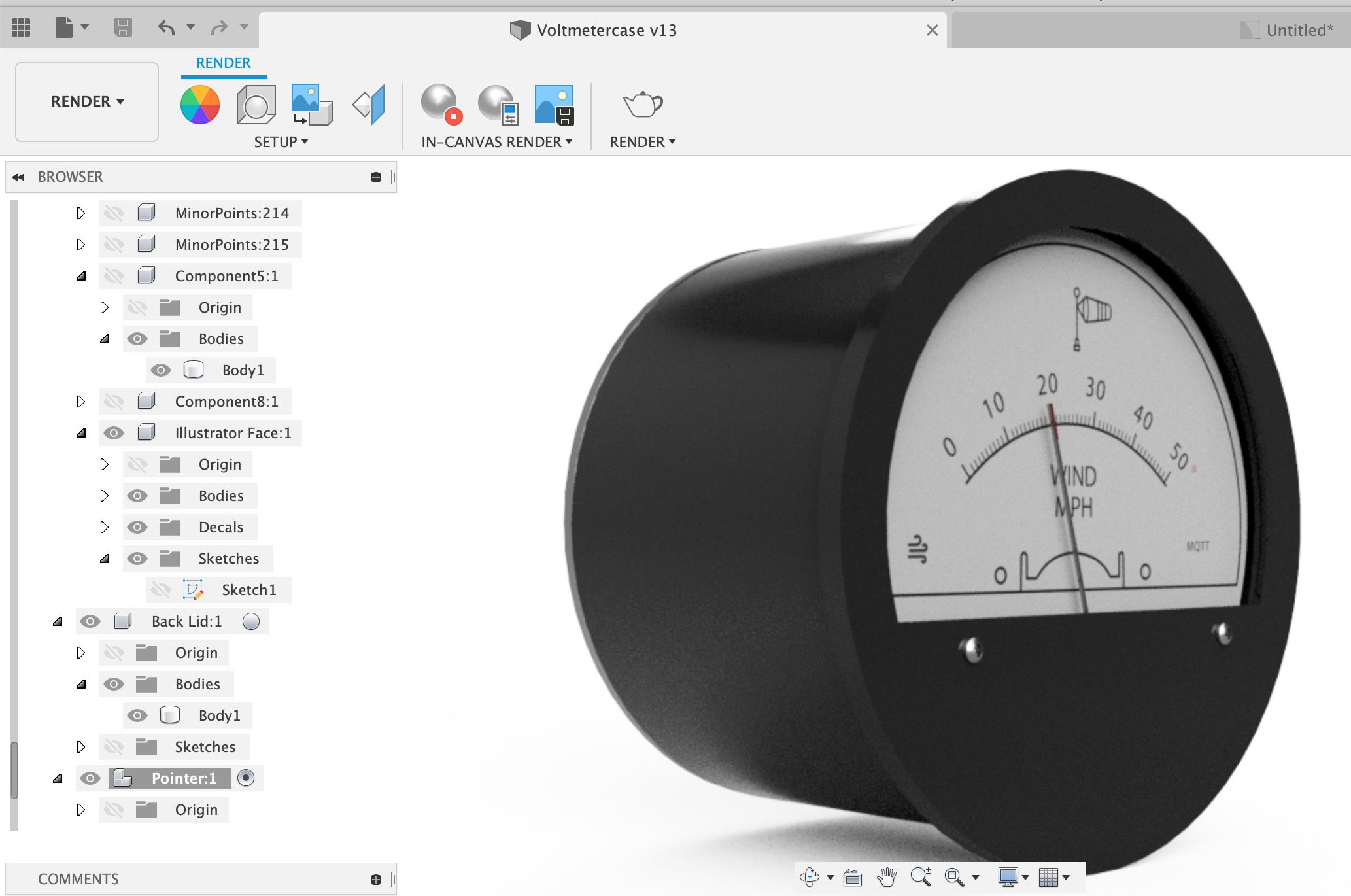Show the hidden Sketch1 sketch
Viewport: 1351px width, 896px height.
[x=161, y=590]
